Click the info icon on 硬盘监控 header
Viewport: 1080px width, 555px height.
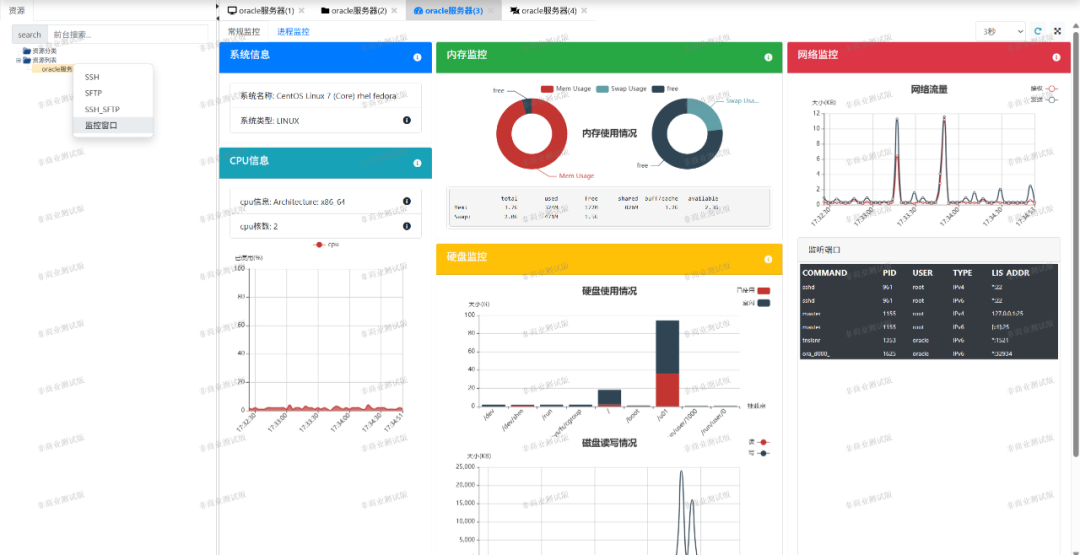[x=768, y=260]
